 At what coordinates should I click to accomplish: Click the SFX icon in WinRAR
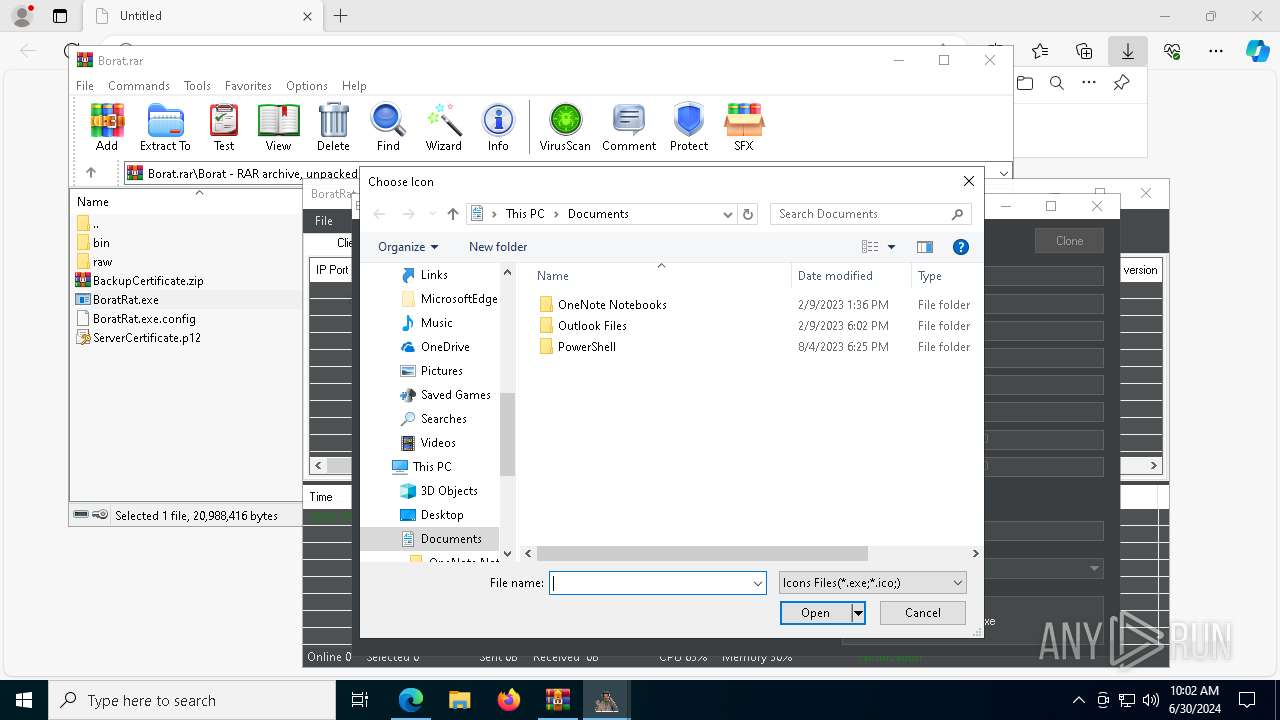pos(743,127)
